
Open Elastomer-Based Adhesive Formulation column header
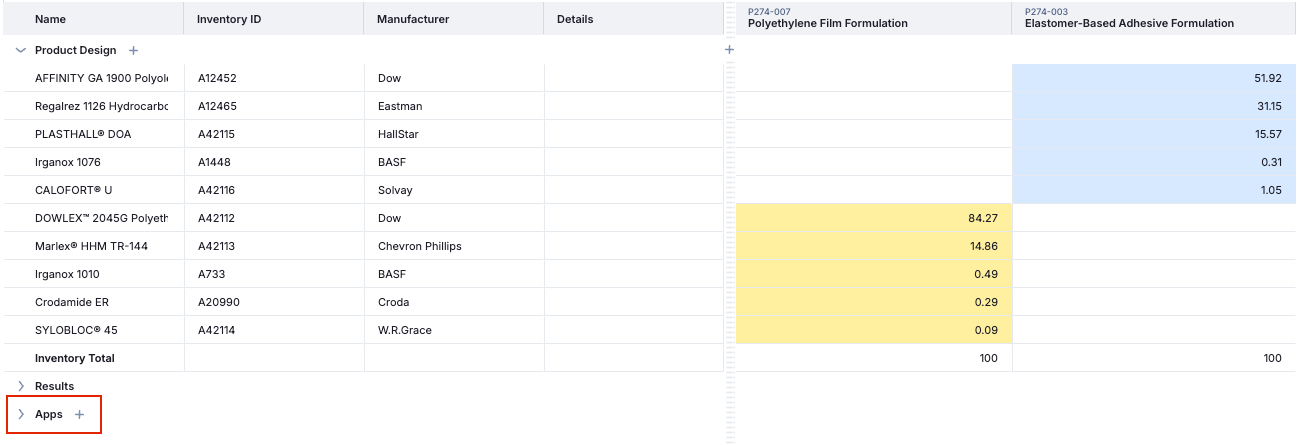pos(1129,23)
